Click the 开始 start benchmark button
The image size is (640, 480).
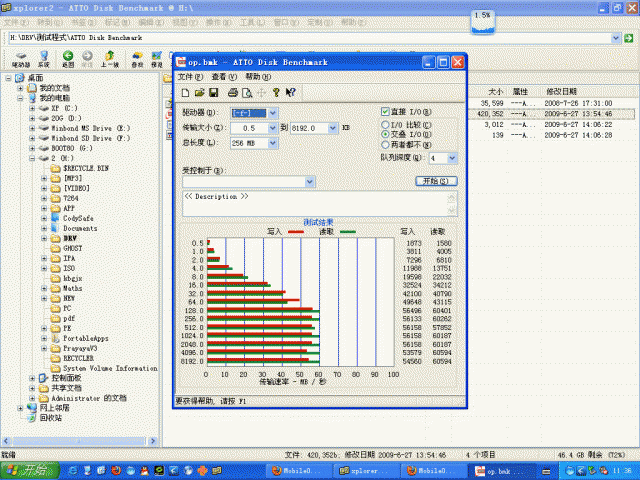[x=436, y=181]
